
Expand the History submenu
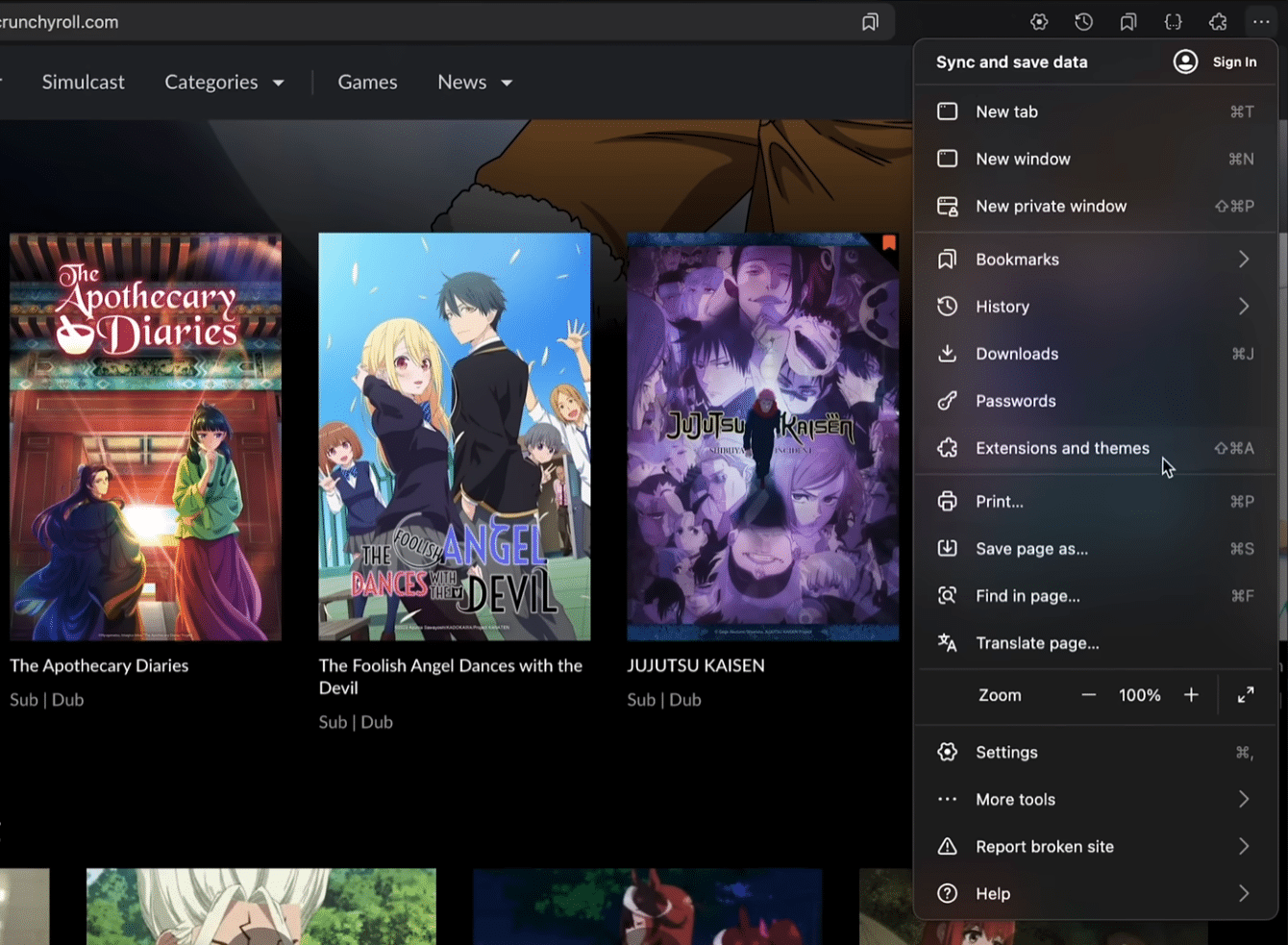point(1244,307)
